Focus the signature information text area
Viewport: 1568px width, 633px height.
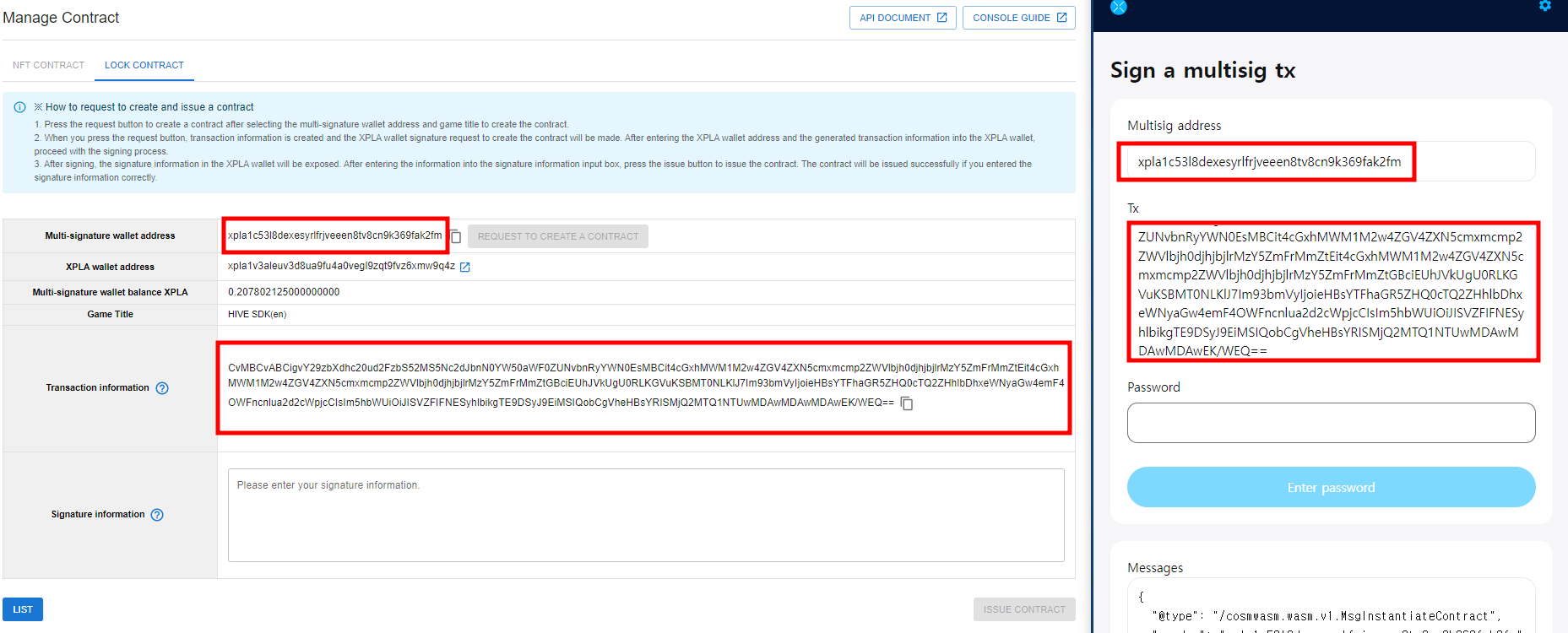(x=646, y=515)
